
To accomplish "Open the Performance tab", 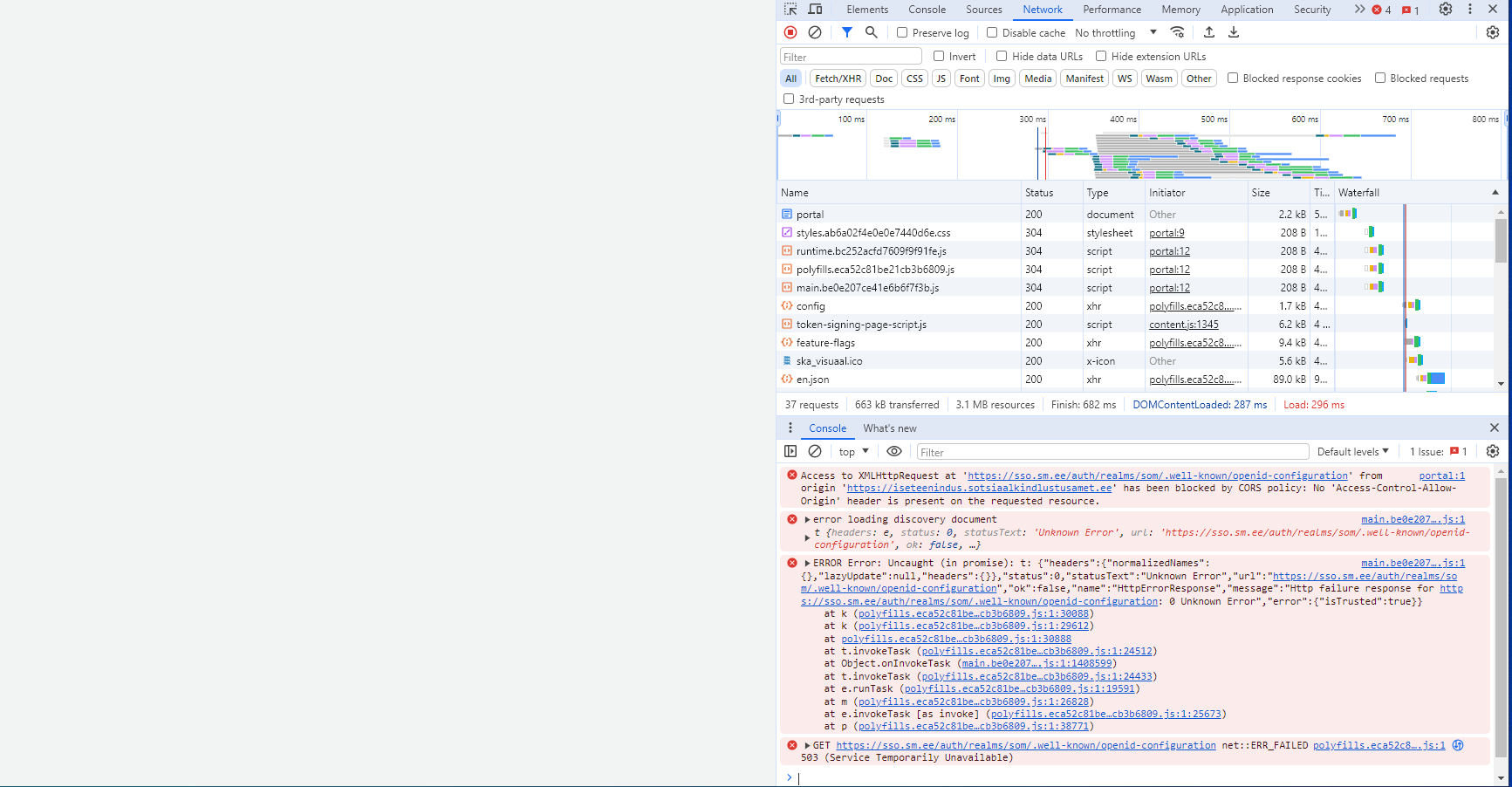I will 1112,10.
